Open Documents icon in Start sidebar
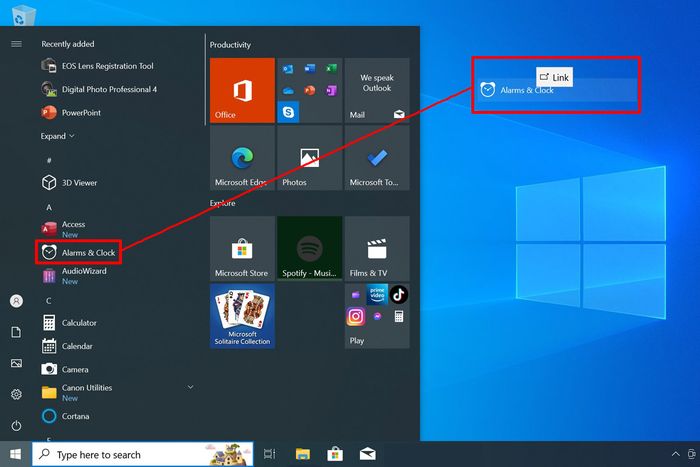700x467 pixels. (x=16, y=332)
